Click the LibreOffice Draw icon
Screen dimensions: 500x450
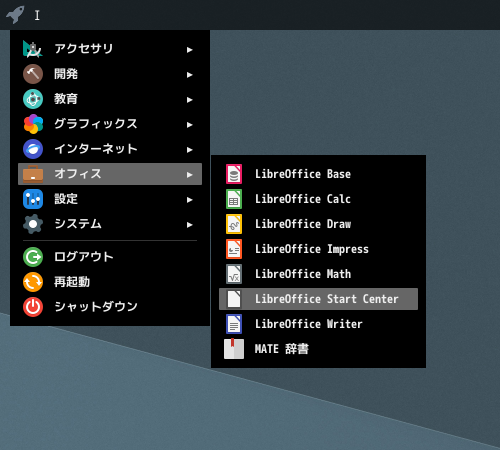coord(234,224)
